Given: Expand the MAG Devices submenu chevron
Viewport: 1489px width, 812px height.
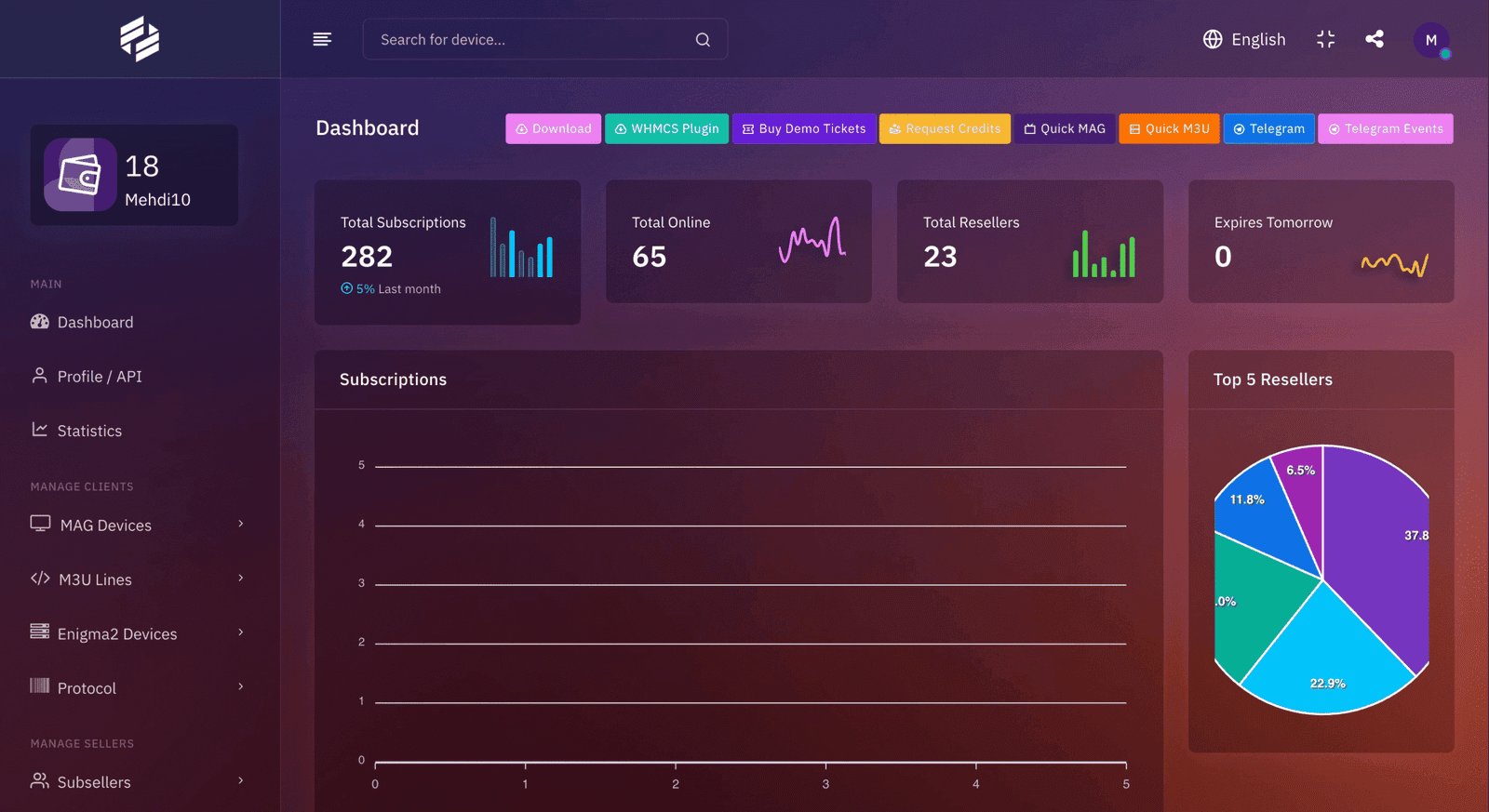Looking at the screenshot, I should pos(241,524).
